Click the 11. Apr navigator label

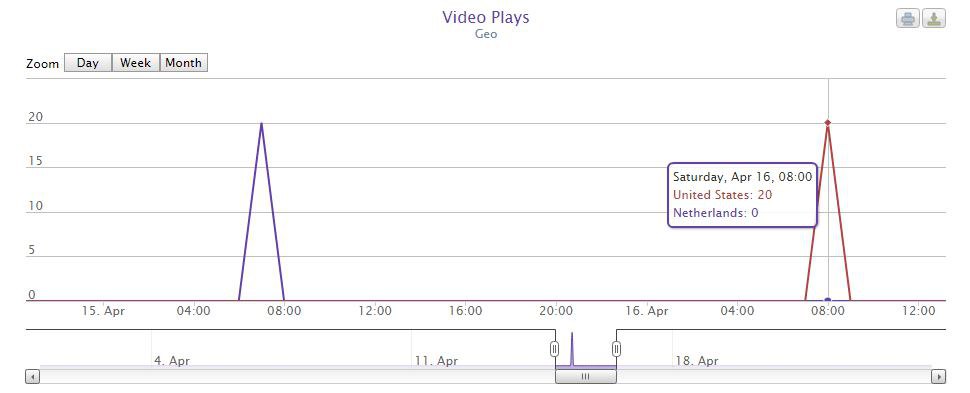coord(437,360)
